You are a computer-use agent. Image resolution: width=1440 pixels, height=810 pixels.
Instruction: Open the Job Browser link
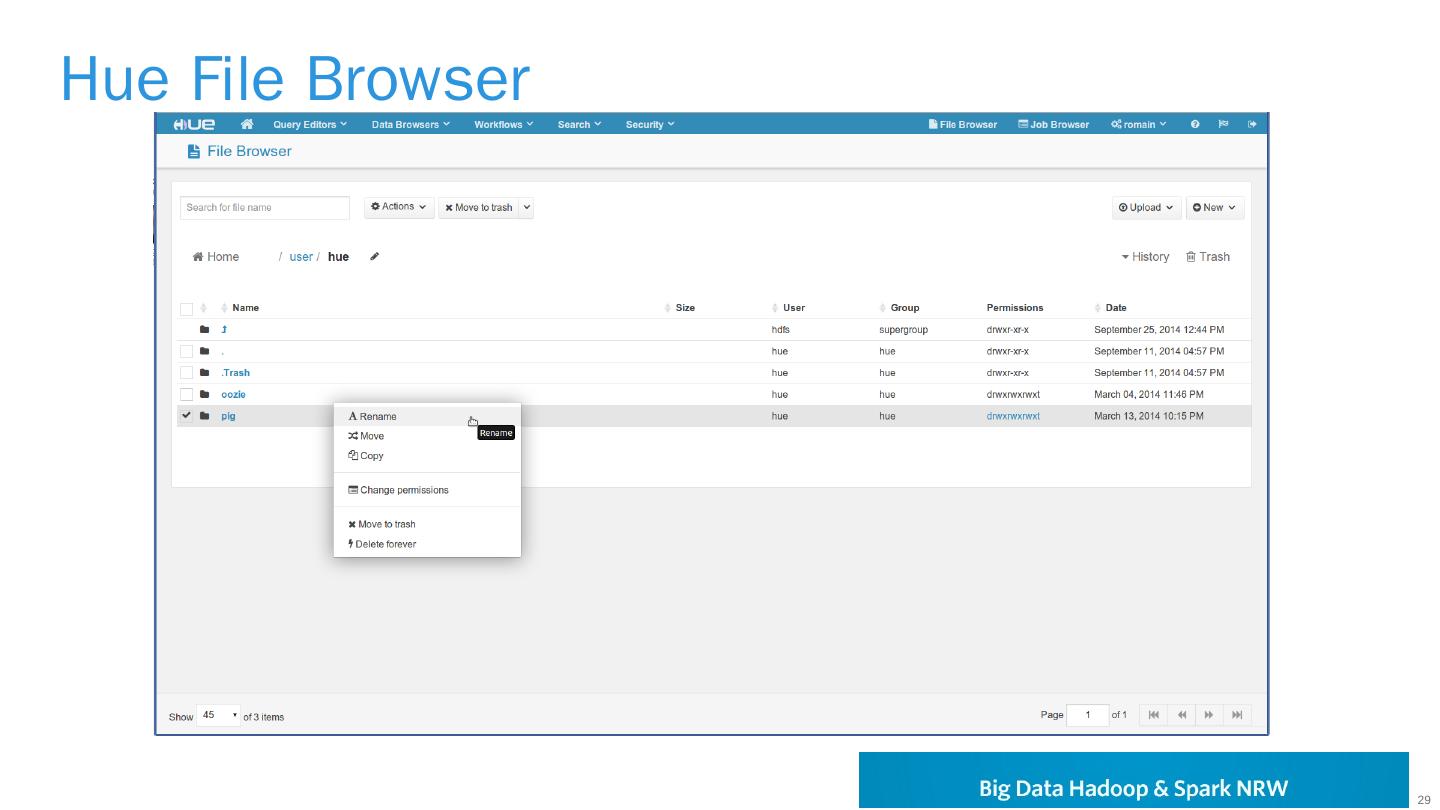point(1054,124)
